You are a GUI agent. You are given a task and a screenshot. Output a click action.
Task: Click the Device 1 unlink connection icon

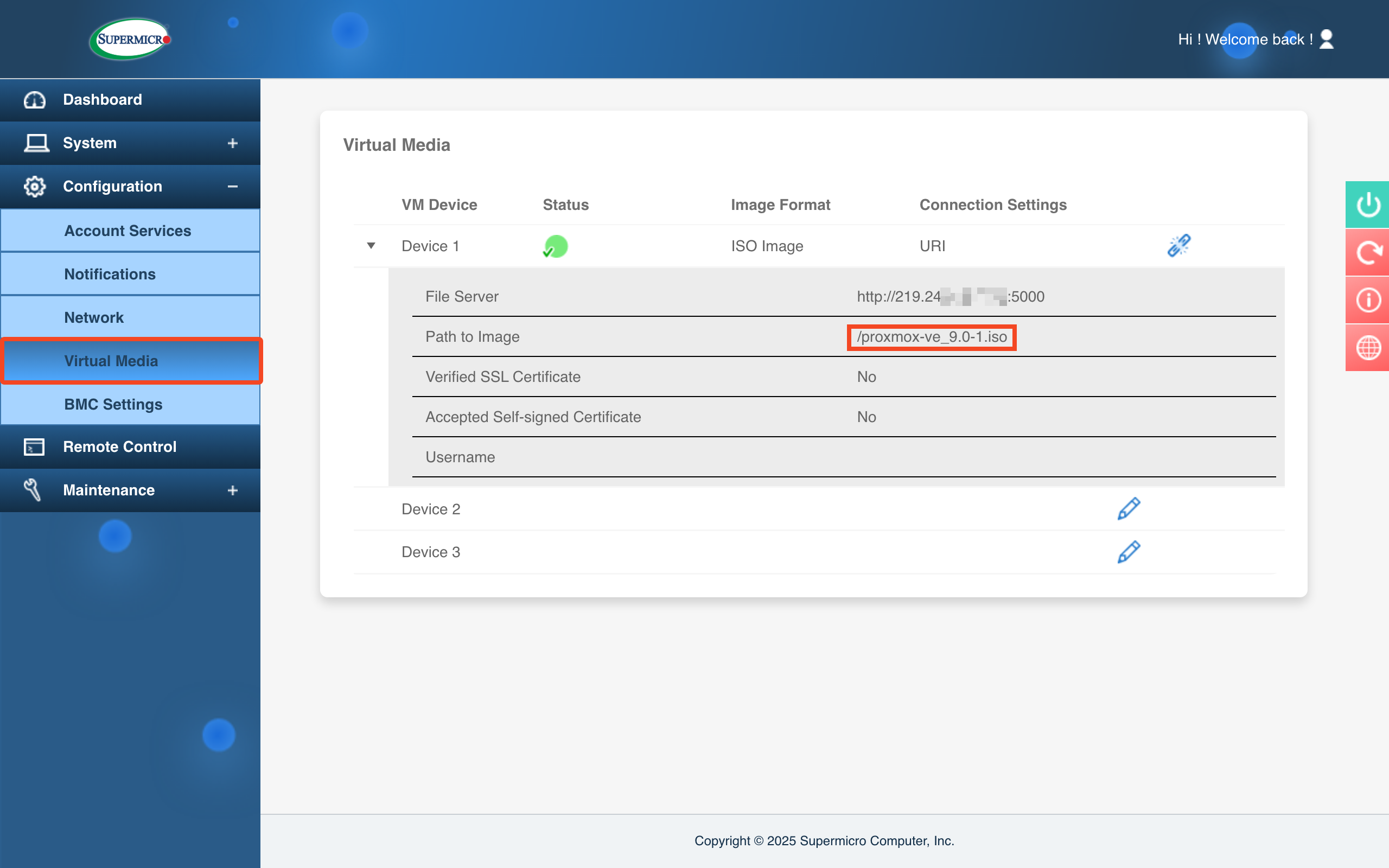pyautogui.click(x=1179, y=246)
